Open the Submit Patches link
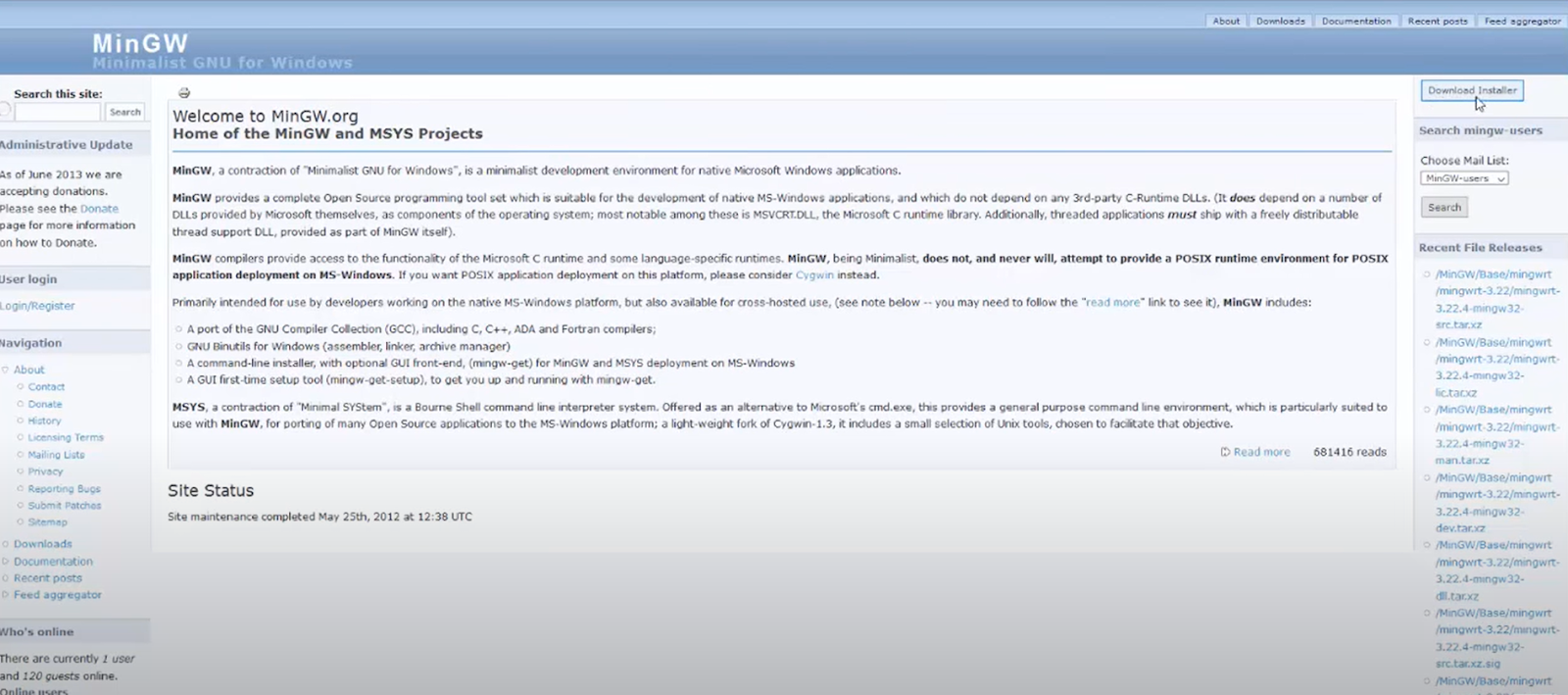Viewport: 1568px width, 695px height. [x=65, y=506]
